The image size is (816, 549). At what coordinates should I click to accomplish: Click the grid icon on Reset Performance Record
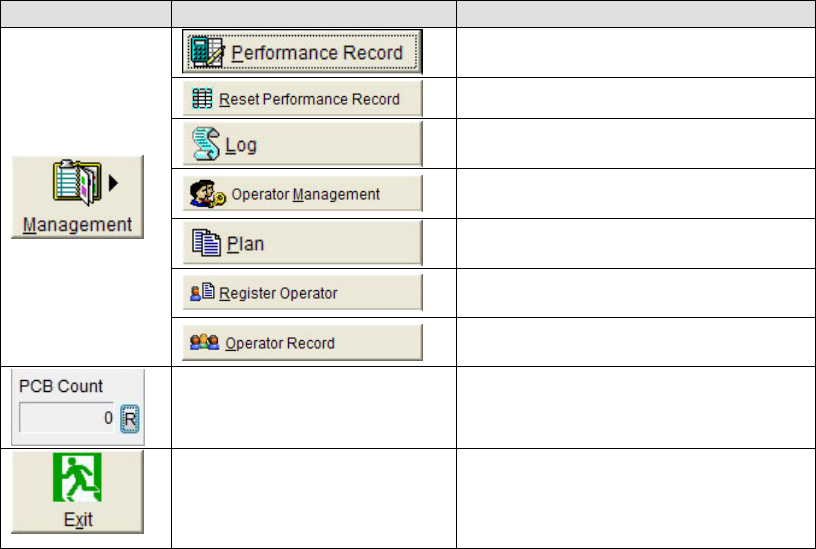(201, 99)
